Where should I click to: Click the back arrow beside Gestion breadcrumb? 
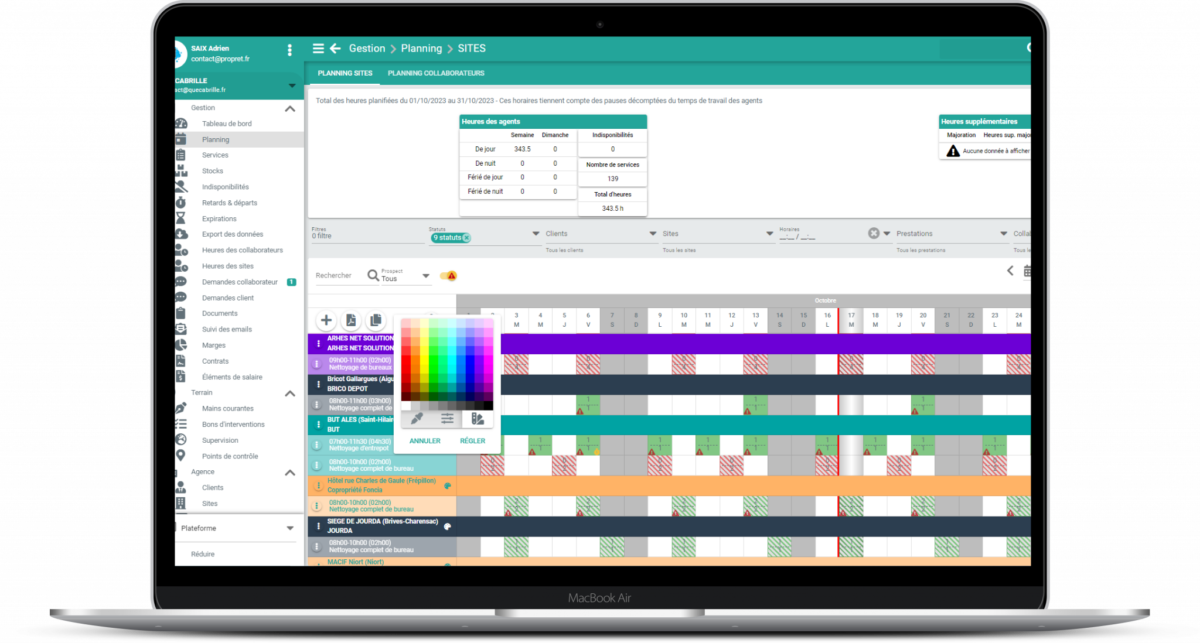[x=335, y=48]
